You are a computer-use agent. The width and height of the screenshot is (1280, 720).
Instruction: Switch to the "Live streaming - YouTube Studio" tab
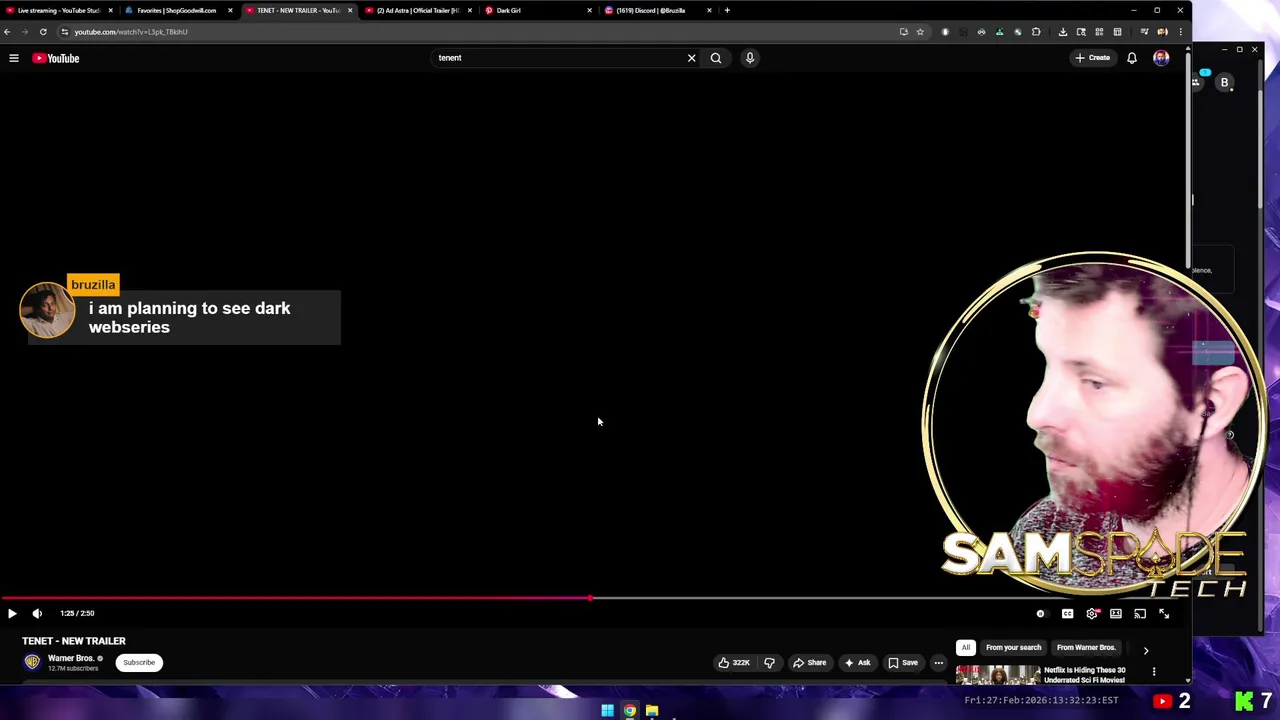pyautogui.click(x=59, y=10)
